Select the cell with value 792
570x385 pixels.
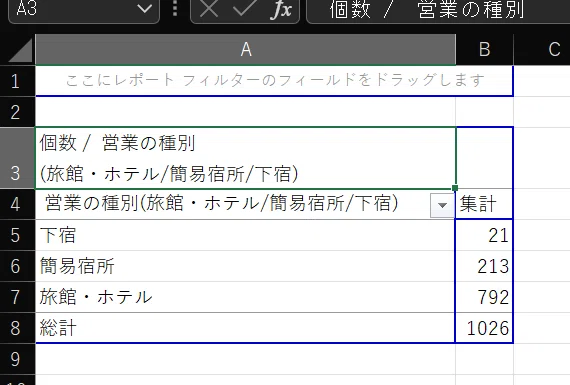point(484,297)
